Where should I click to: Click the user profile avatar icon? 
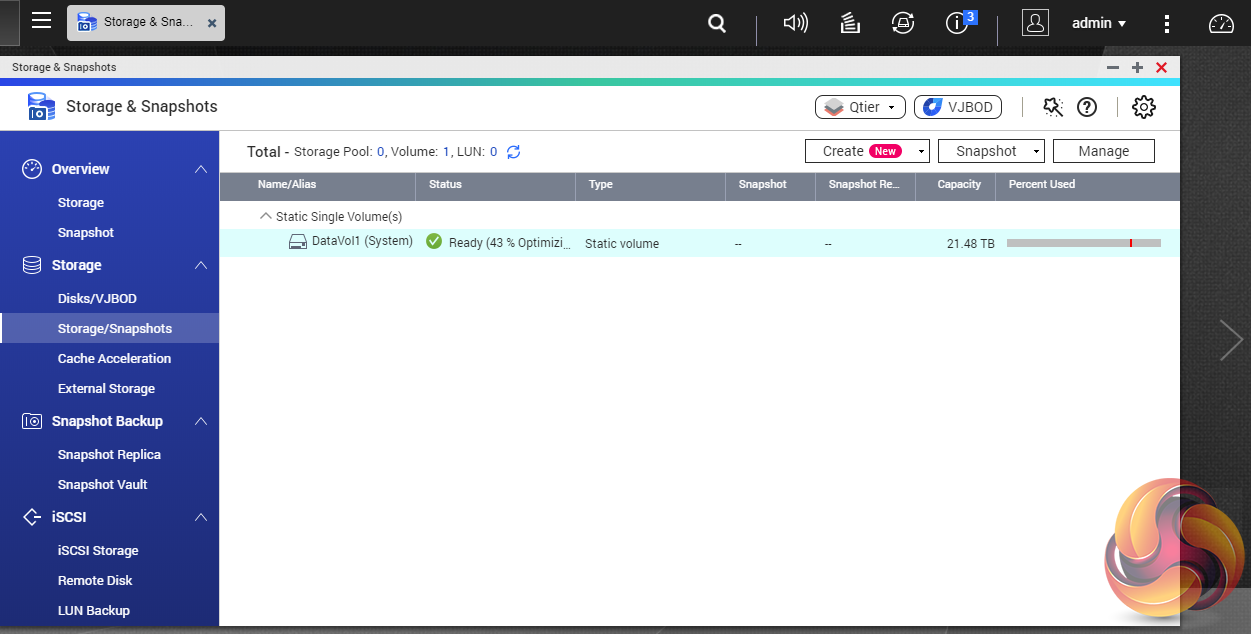pos(1036,22)
